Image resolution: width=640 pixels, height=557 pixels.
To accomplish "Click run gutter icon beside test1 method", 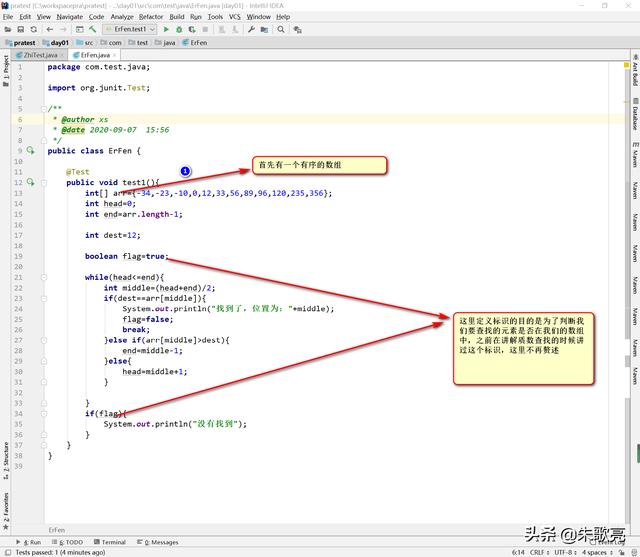I will (x=31, y=182).
